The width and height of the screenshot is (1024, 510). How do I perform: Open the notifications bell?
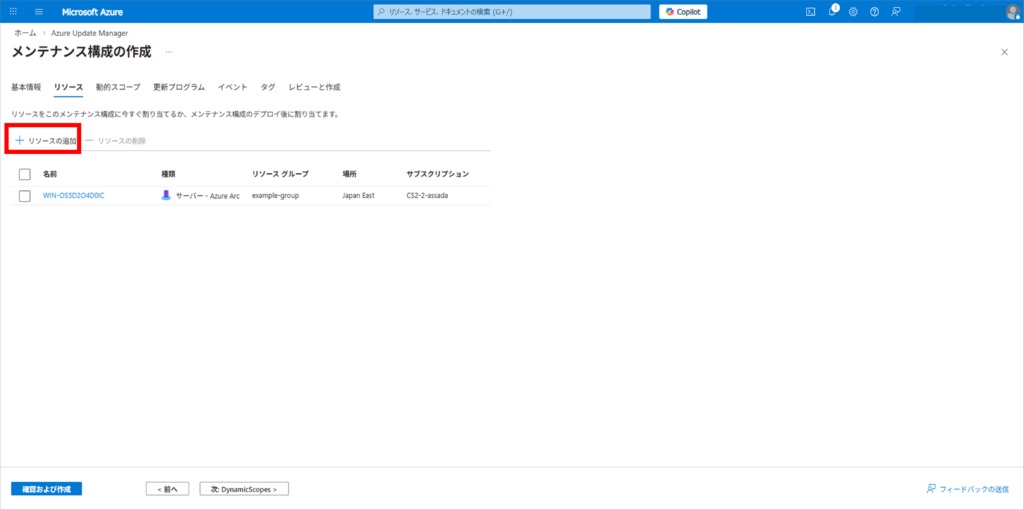pos(832,12)
